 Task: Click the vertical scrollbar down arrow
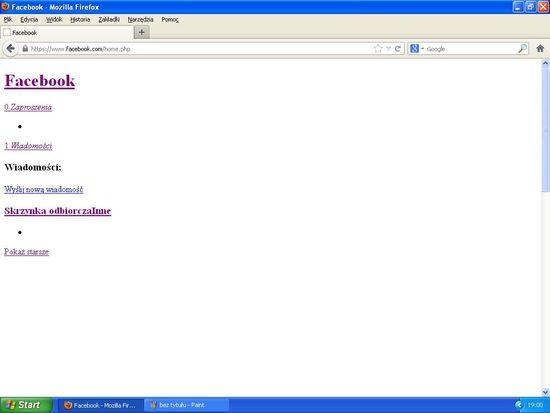pyautogui.click(x=545, y=392)
